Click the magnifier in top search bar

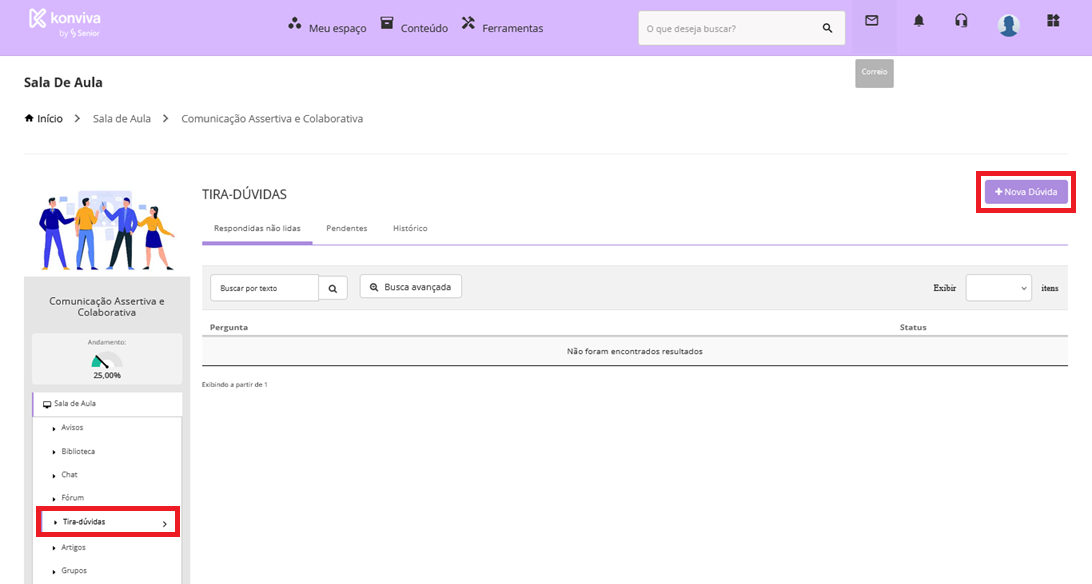pyautogui.click(x=827, y=28)
